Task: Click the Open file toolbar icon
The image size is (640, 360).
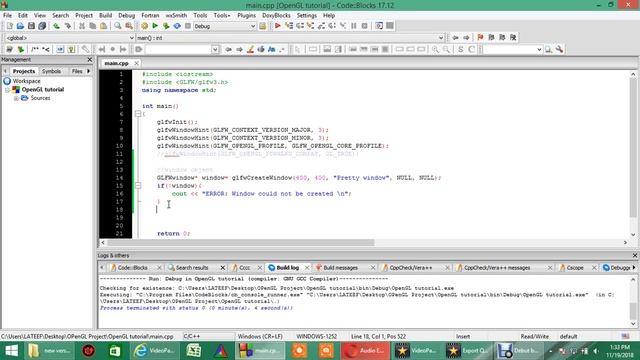Action: 20,26
